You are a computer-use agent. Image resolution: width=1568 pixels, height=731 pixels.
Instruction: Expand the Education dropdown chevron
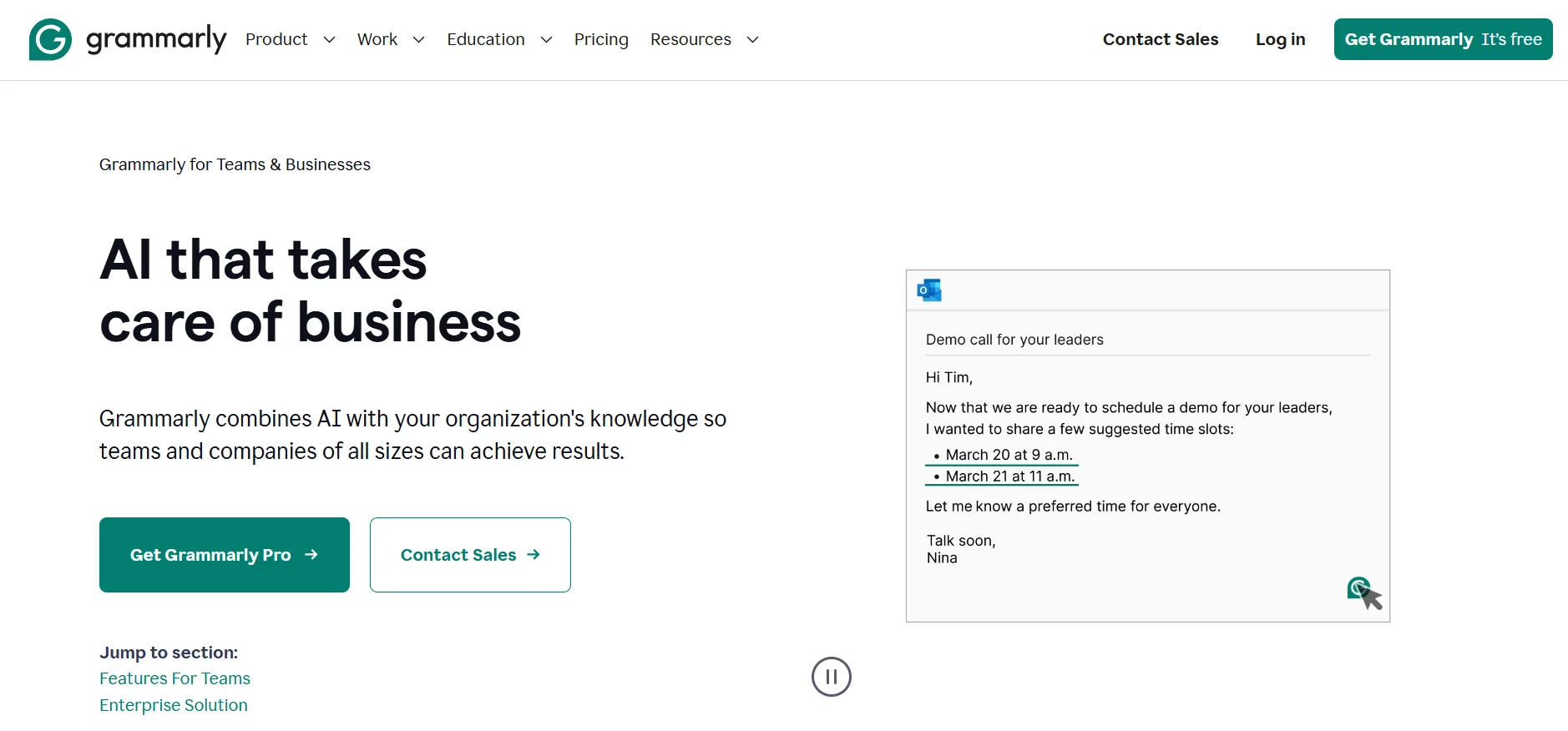(546, 40)
